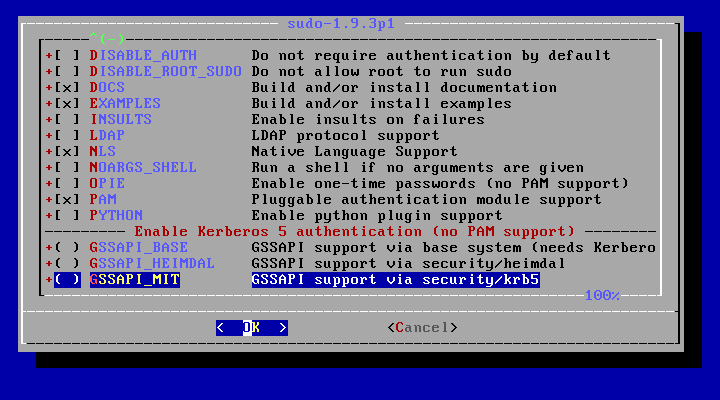Click description 'Do not allow root to run sudo'
The image size is (720, 400).
tap(382, 72)
